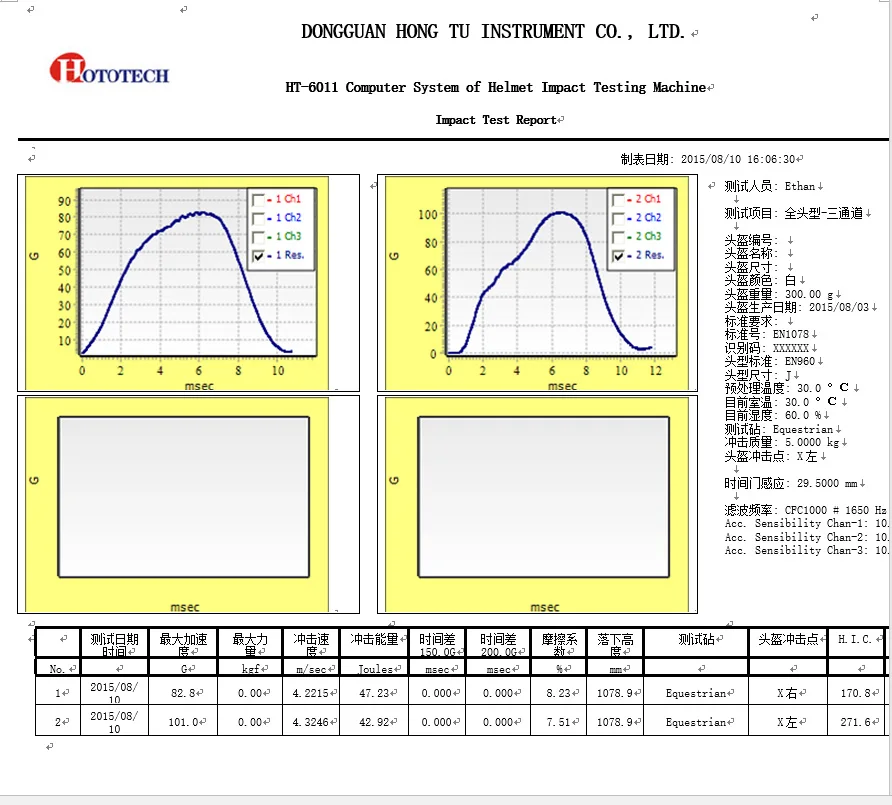Click the HT-6011 Computer System subtitle

point(495,87)
